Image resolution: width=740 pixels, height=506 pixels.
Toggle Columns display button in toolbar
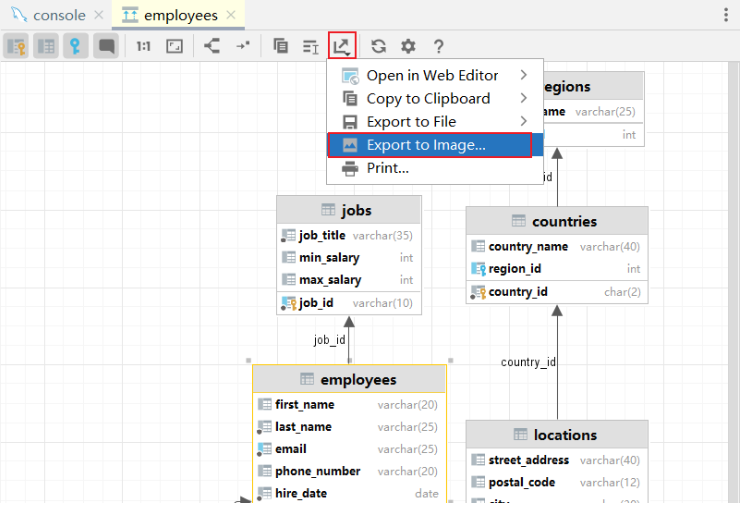point(46,46)
